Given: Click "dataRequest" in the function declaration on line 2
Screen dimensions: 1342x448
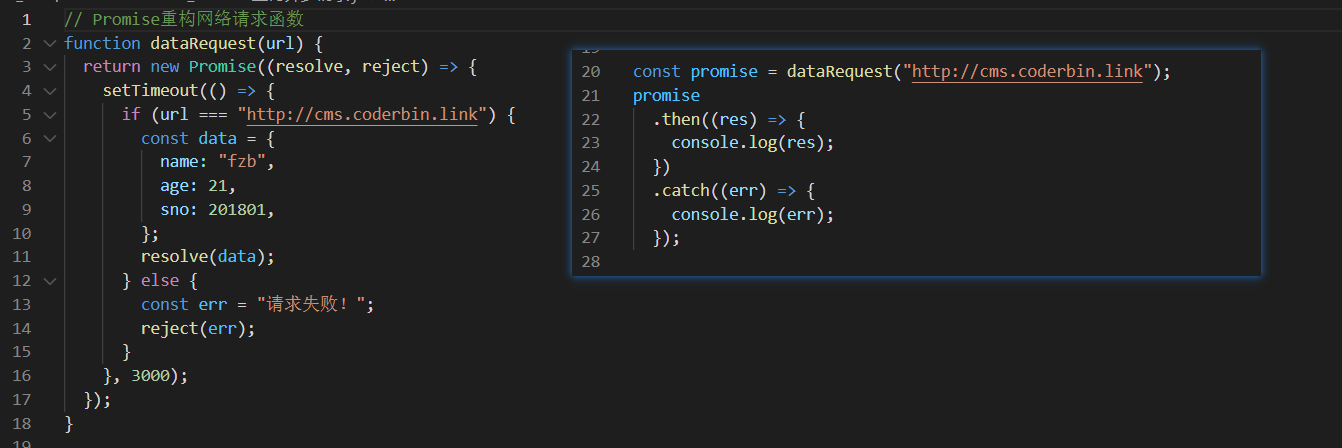Looking at the screenshot, I should (203, 43).
